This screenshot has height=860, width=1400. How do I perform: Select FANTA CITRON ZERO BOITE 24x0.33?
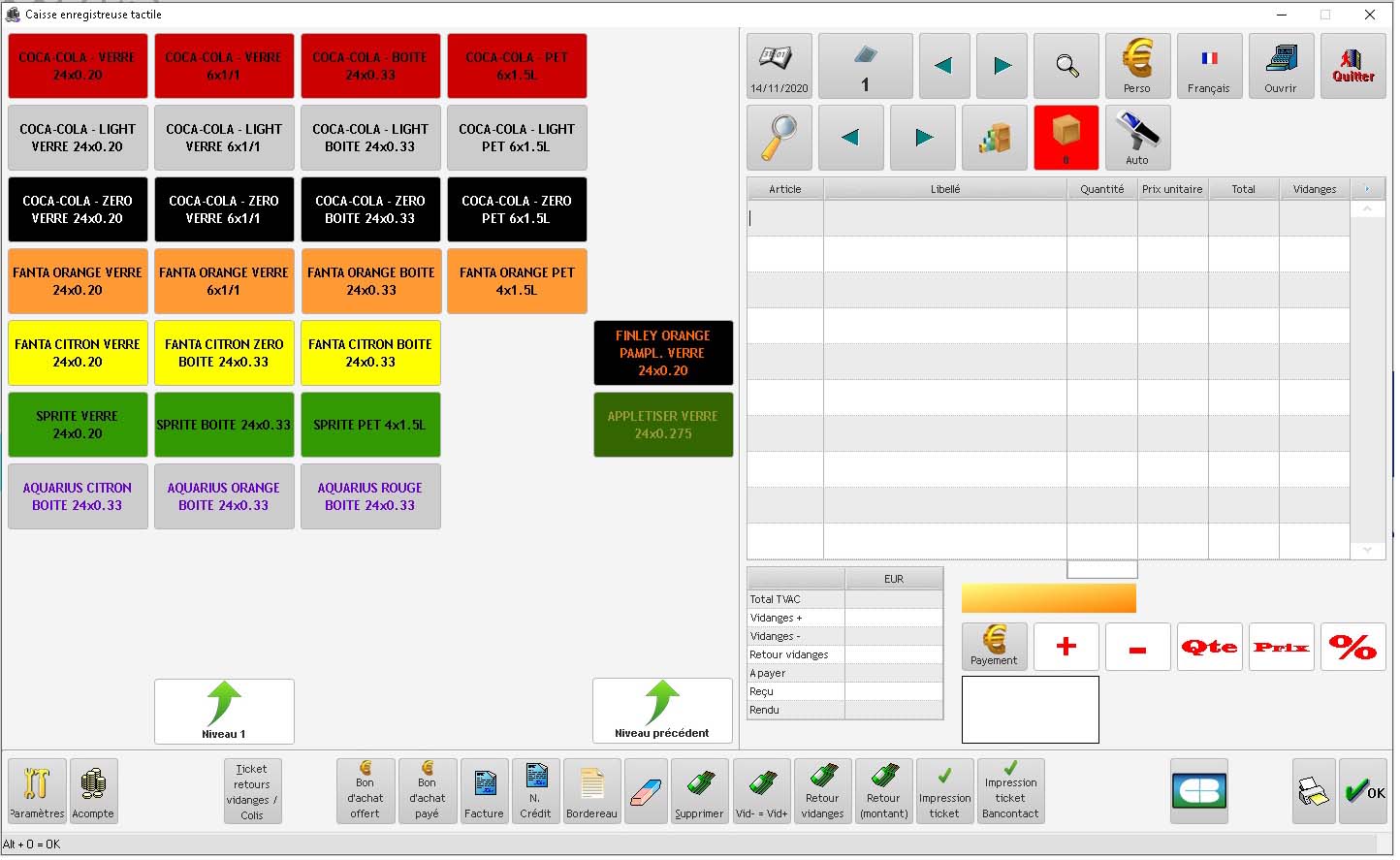point(224,353)
